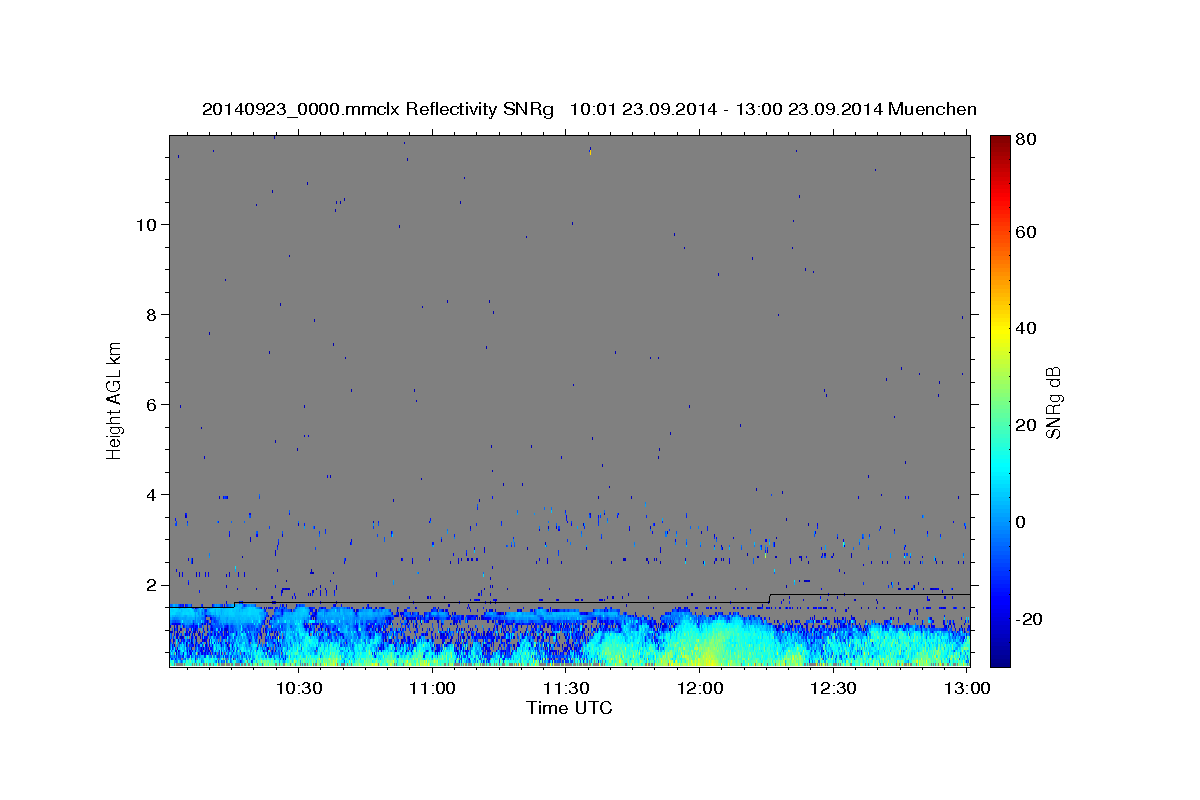This screenshot has width=1200, height=800.
Task: Click the 12:00 time tick label
Action: (699, 688)
